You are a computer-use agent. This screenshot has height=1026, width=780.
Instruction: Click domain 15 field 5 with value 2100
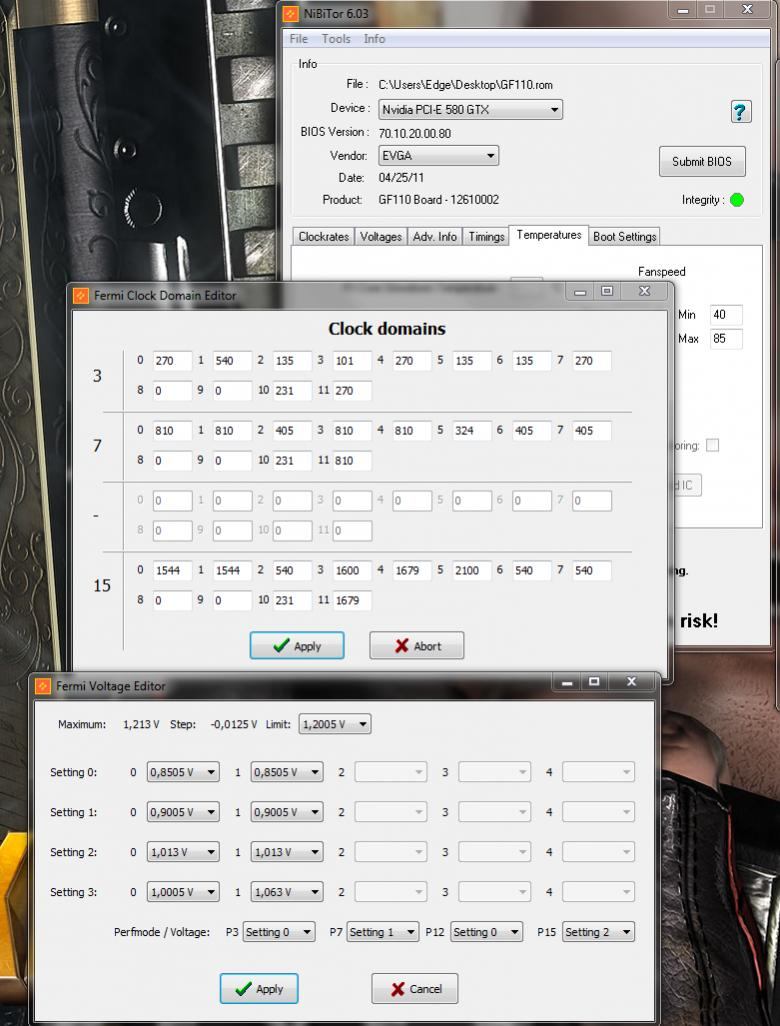tap(472, 571)
